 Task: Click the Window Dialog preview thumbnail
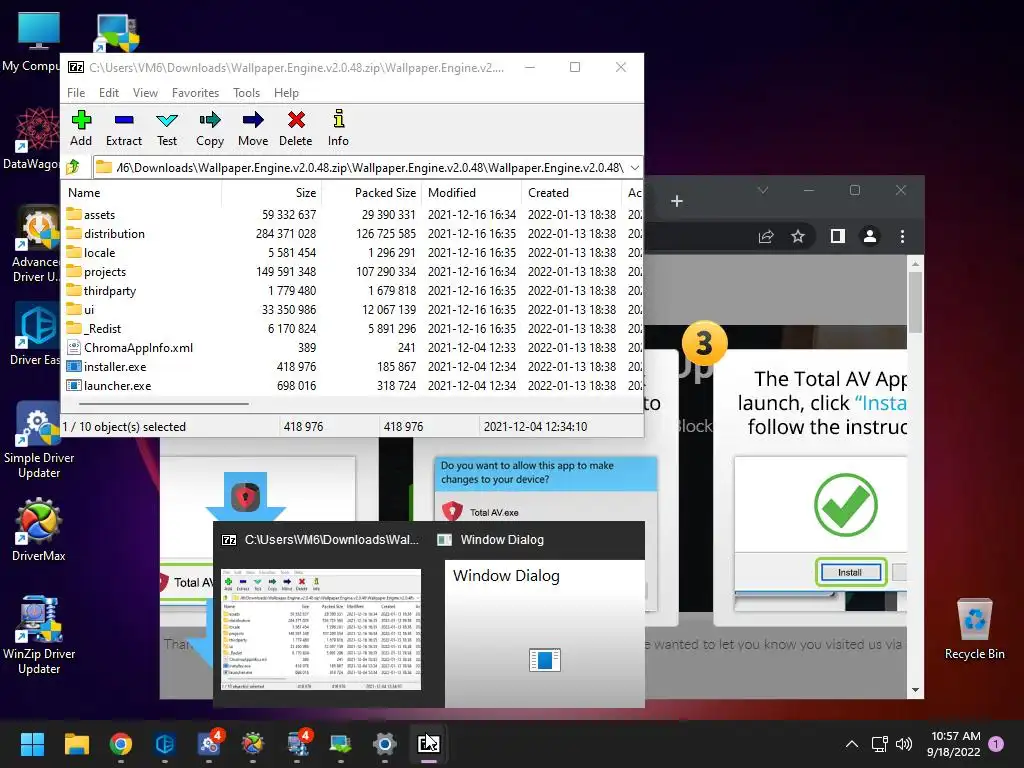point(545,633)
